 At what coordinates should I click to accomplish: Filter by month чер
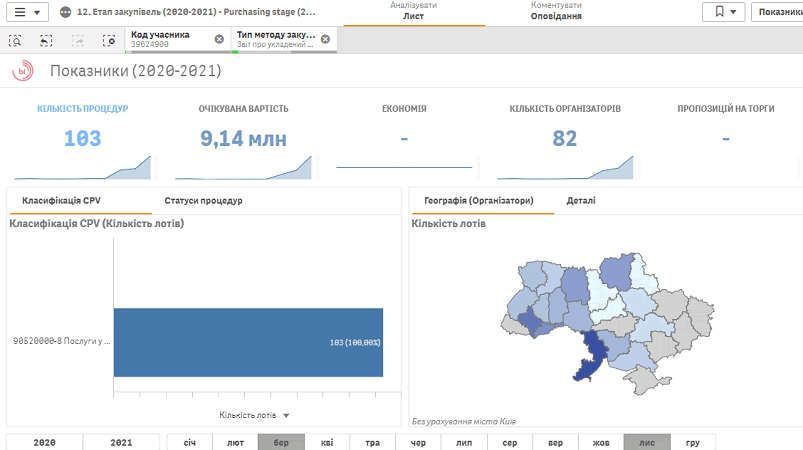tap(418, 442)
